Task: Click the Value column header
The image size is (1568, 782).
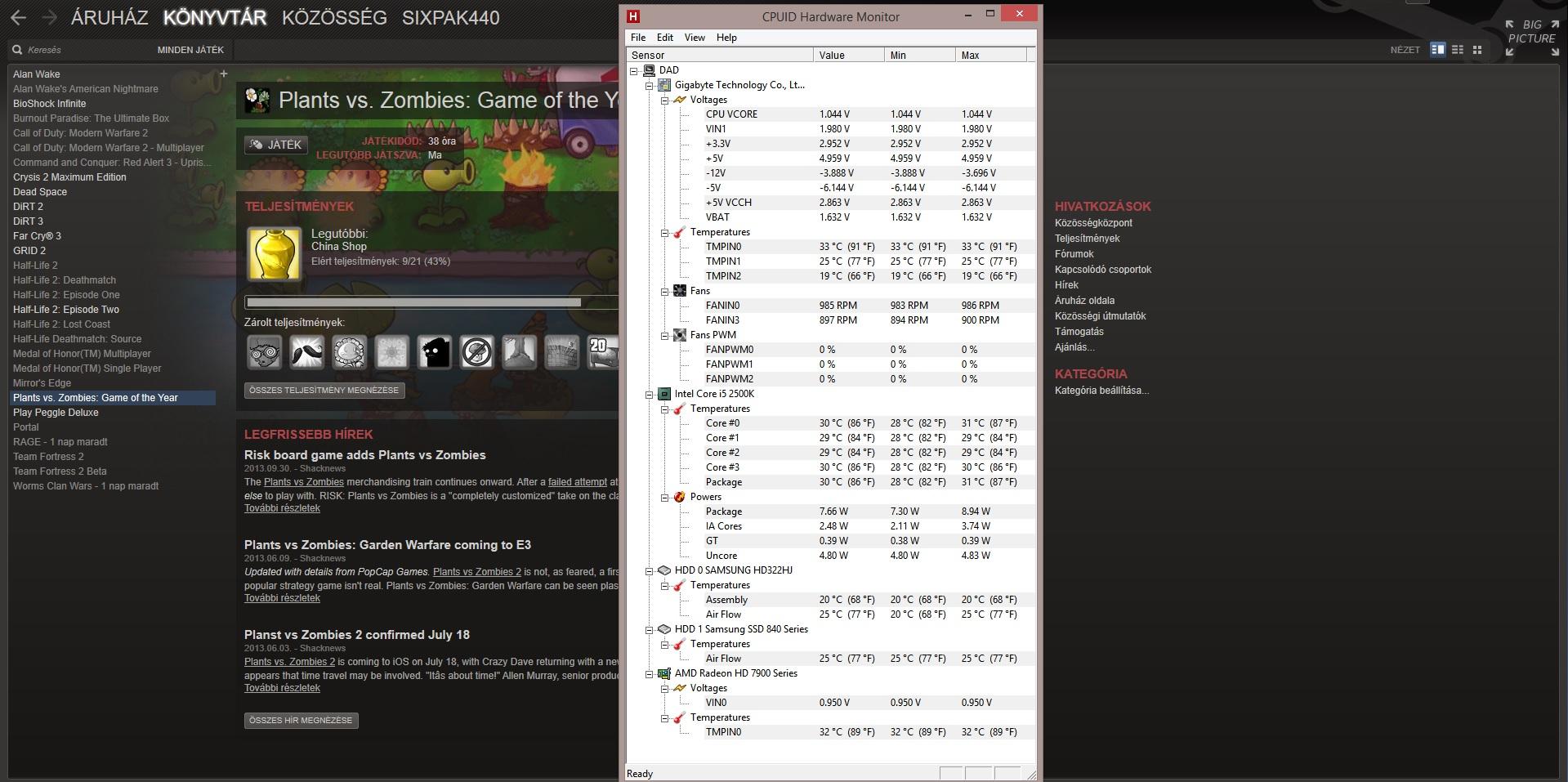Action: 848,55
